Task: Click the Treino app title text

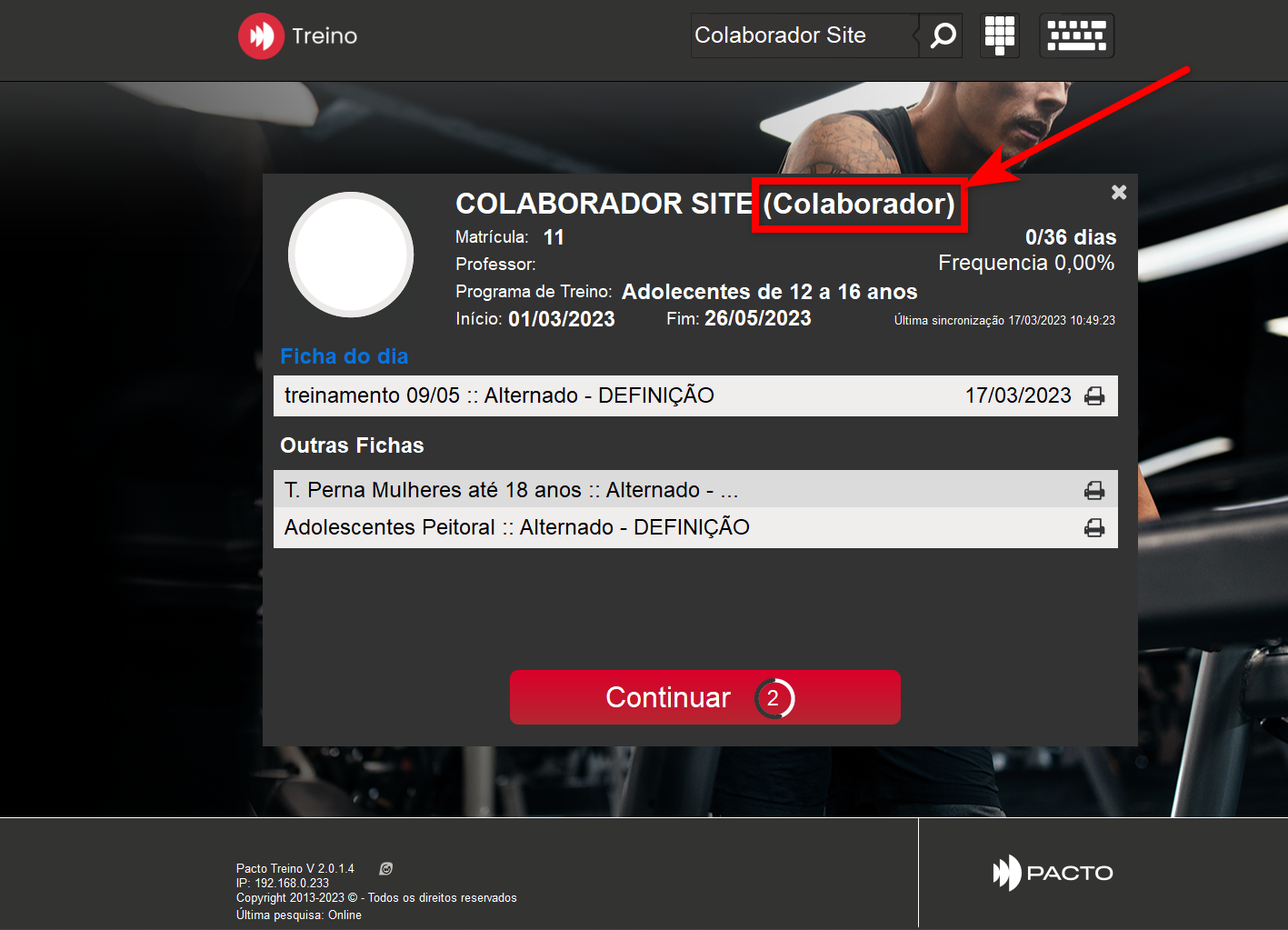Action: tap(324, 35)
